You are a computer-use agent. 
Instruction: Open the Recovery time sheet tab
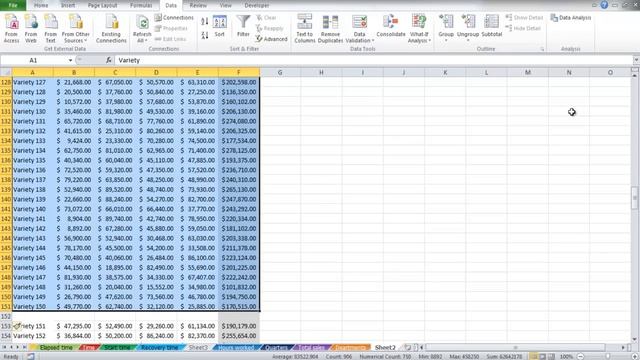click(160, 347)
